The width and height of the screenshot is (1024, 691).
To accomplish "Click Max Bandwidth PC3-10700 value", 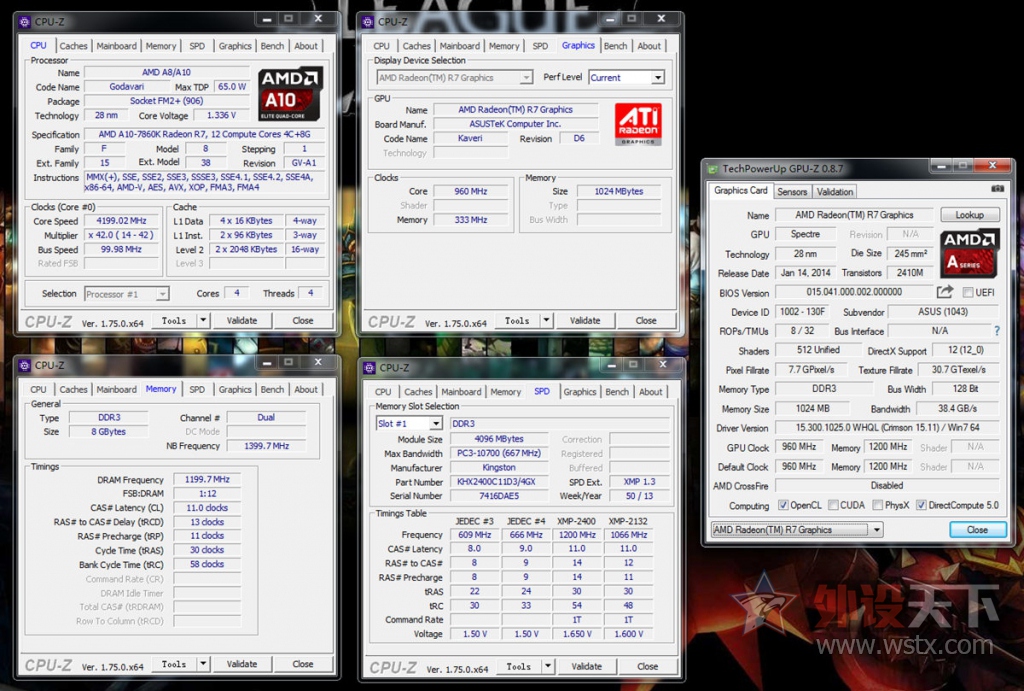I will point(499,453).
